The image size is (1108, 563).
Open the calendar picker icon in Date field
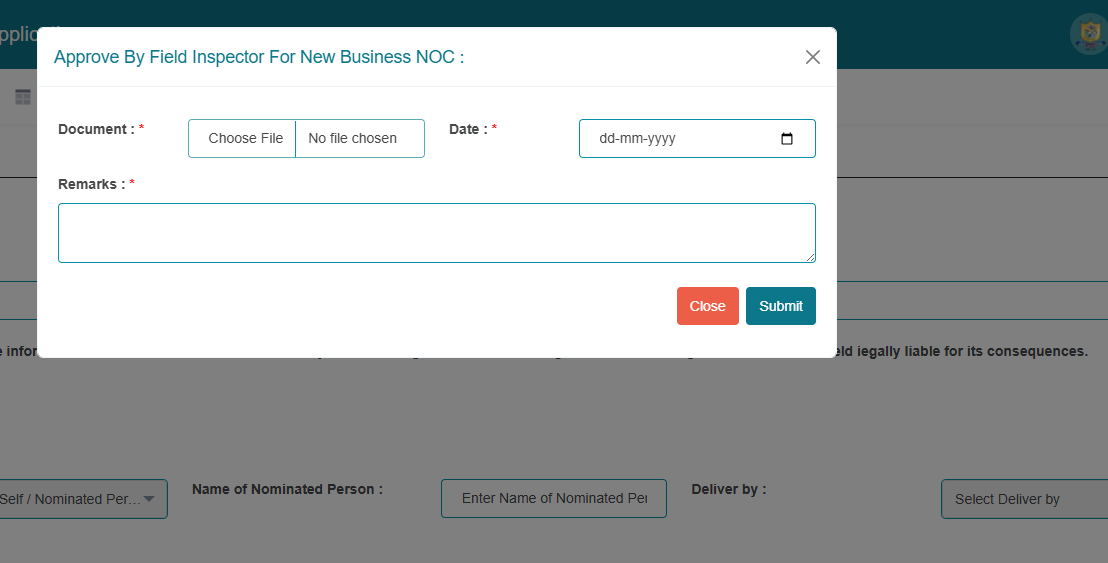(x=786, y=139)
